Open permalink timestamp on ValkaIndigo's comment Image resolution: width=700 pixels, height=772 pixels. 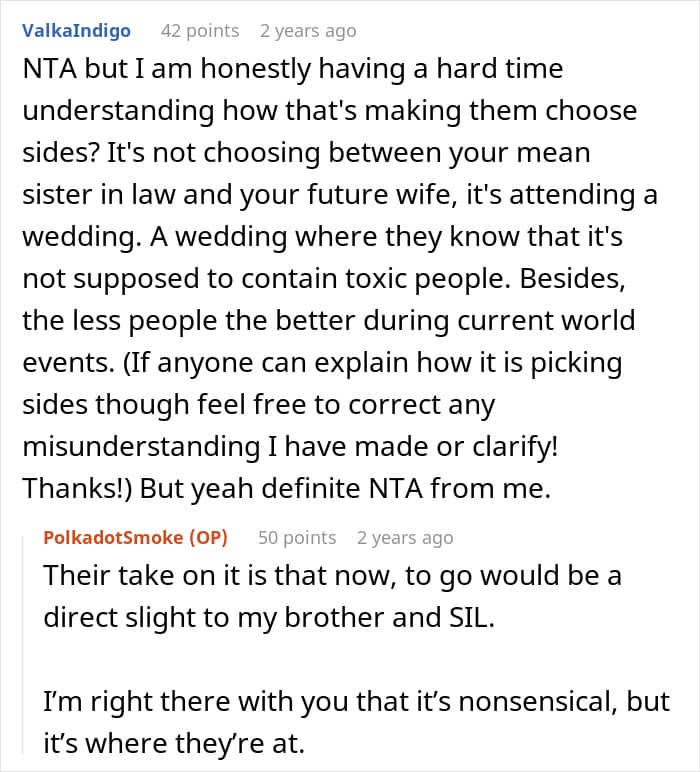308,31
